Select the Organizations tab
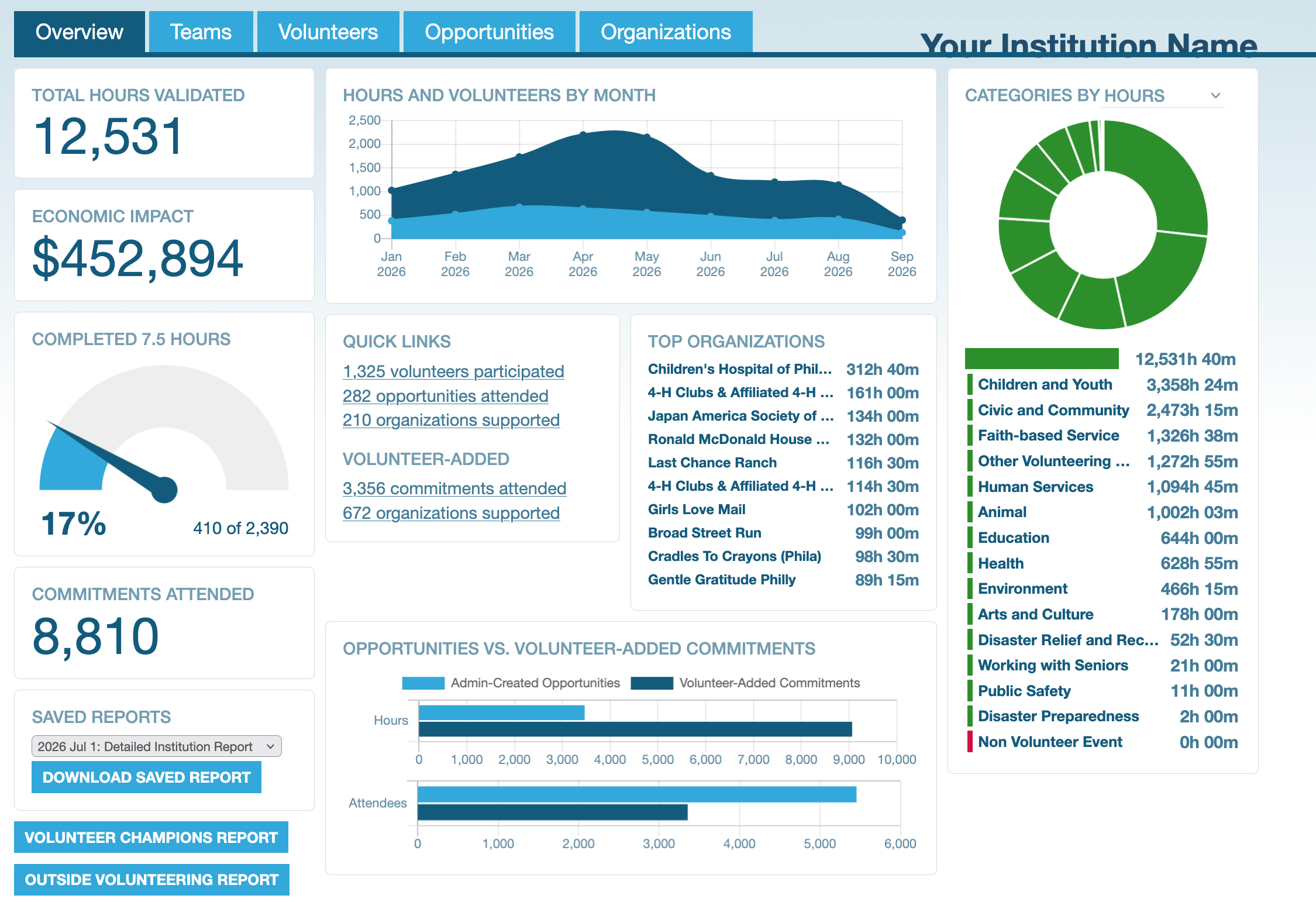This screenshot has width=1316, height=902. point(666,32)
